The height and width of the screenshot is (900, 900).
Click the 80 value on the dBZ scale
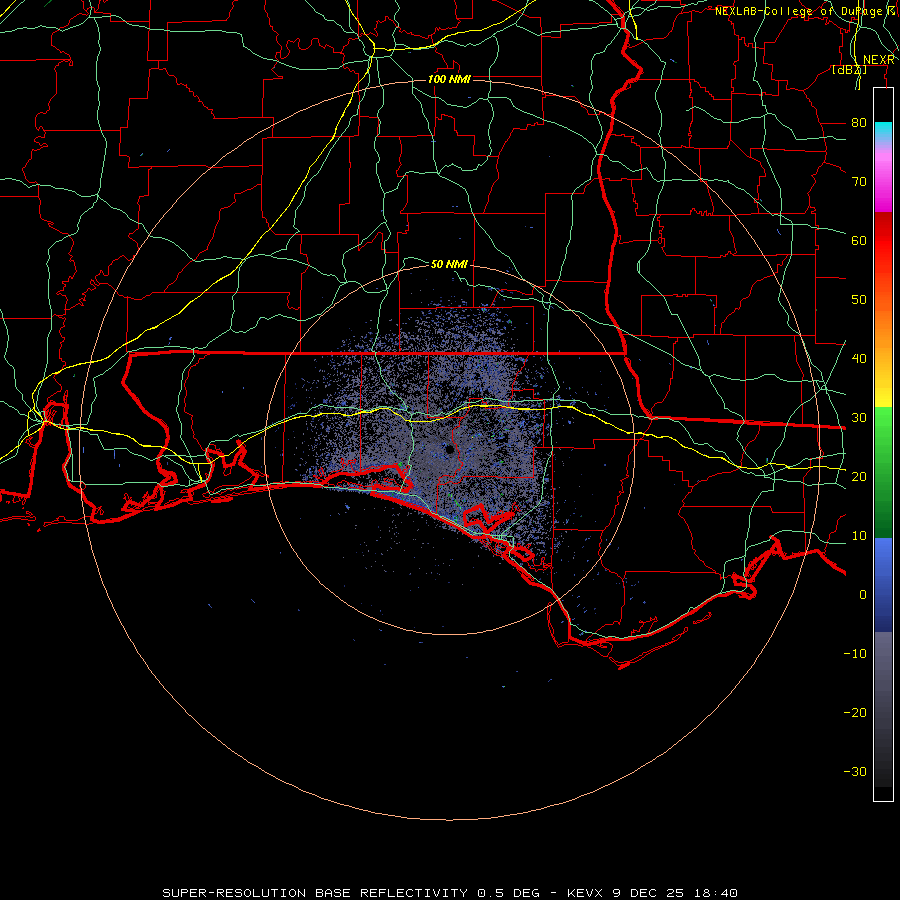[859, 123]
